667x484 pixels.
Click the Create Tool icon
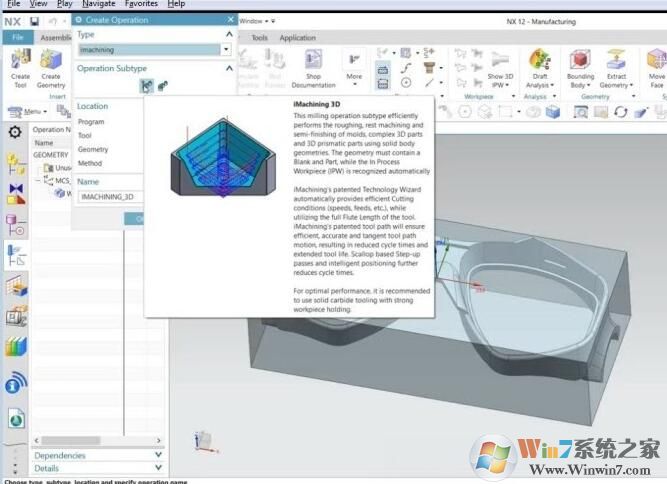tap(20, 65)
